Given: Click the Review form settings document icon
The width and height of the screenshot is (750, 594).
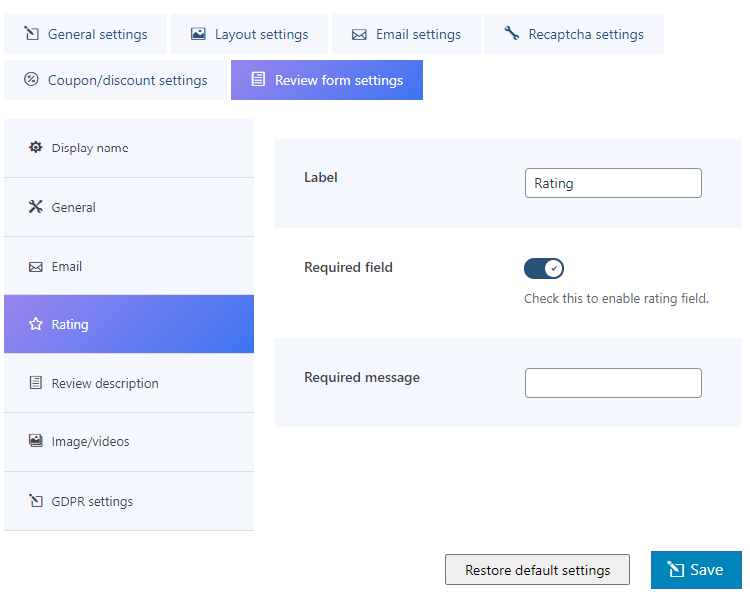Looking at the screenshot, I should point(258,79).
